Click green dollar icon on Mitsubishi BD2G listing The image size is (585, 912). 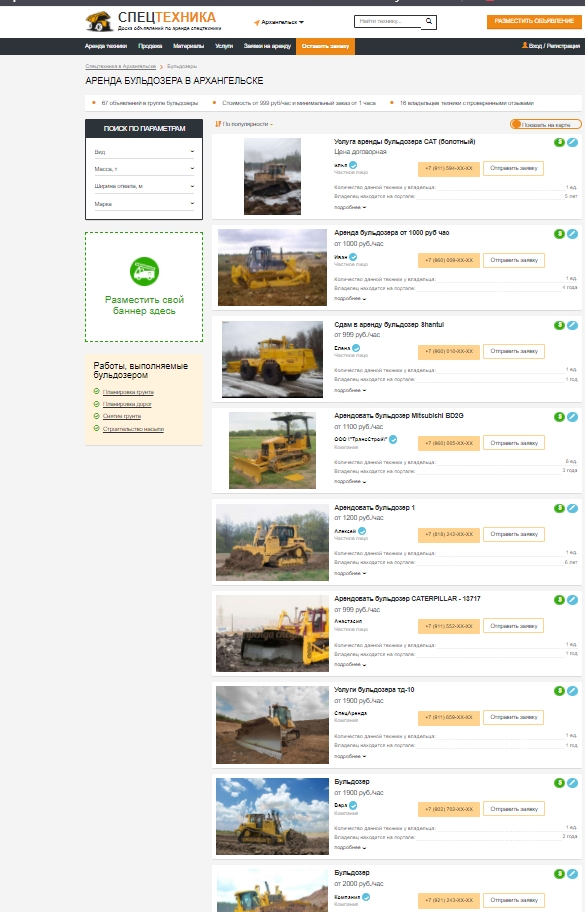click(x=559, y=416)
